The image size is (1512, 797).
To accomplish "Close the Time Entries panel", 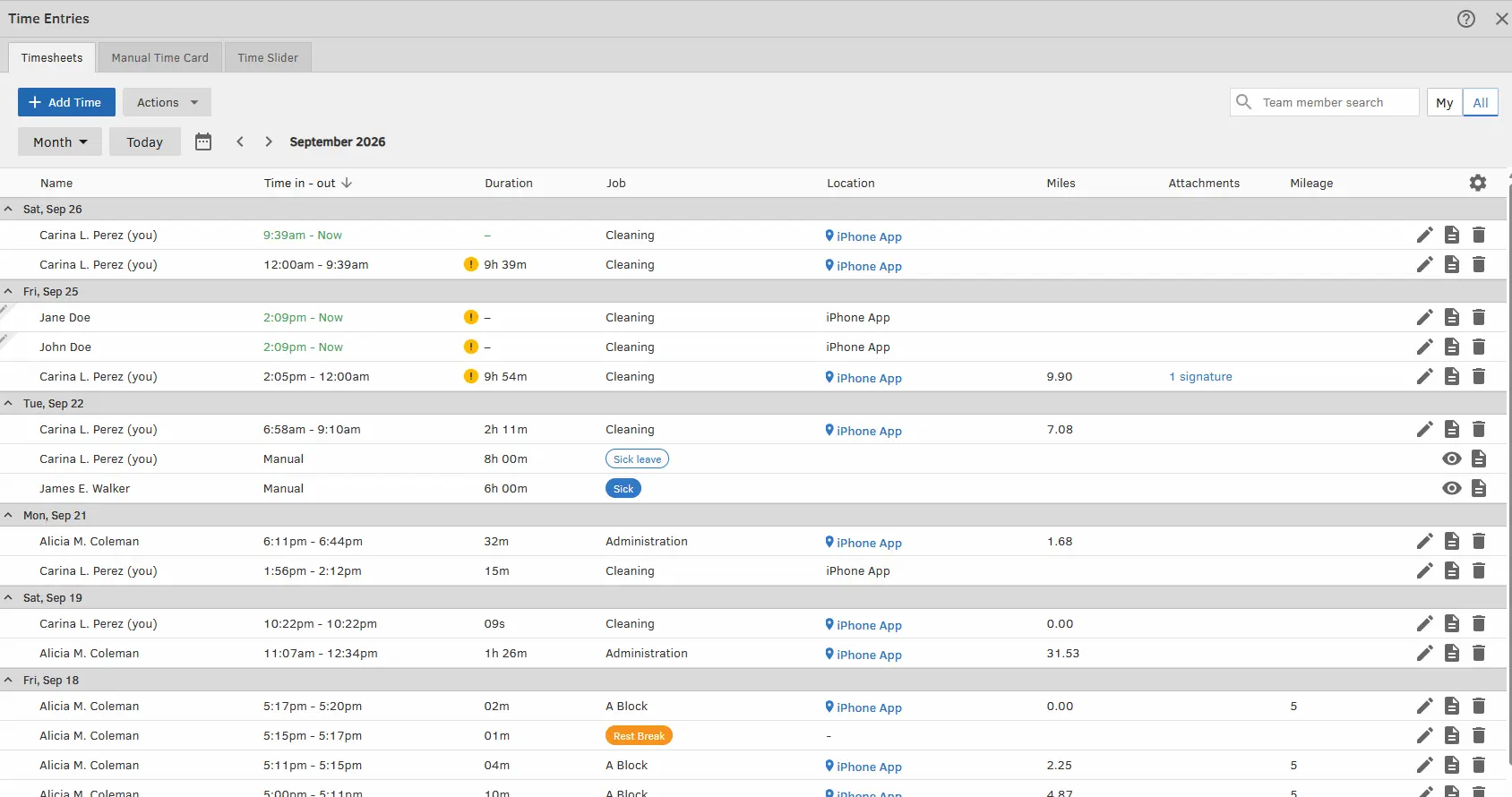I will click(x=1502, y=19).
